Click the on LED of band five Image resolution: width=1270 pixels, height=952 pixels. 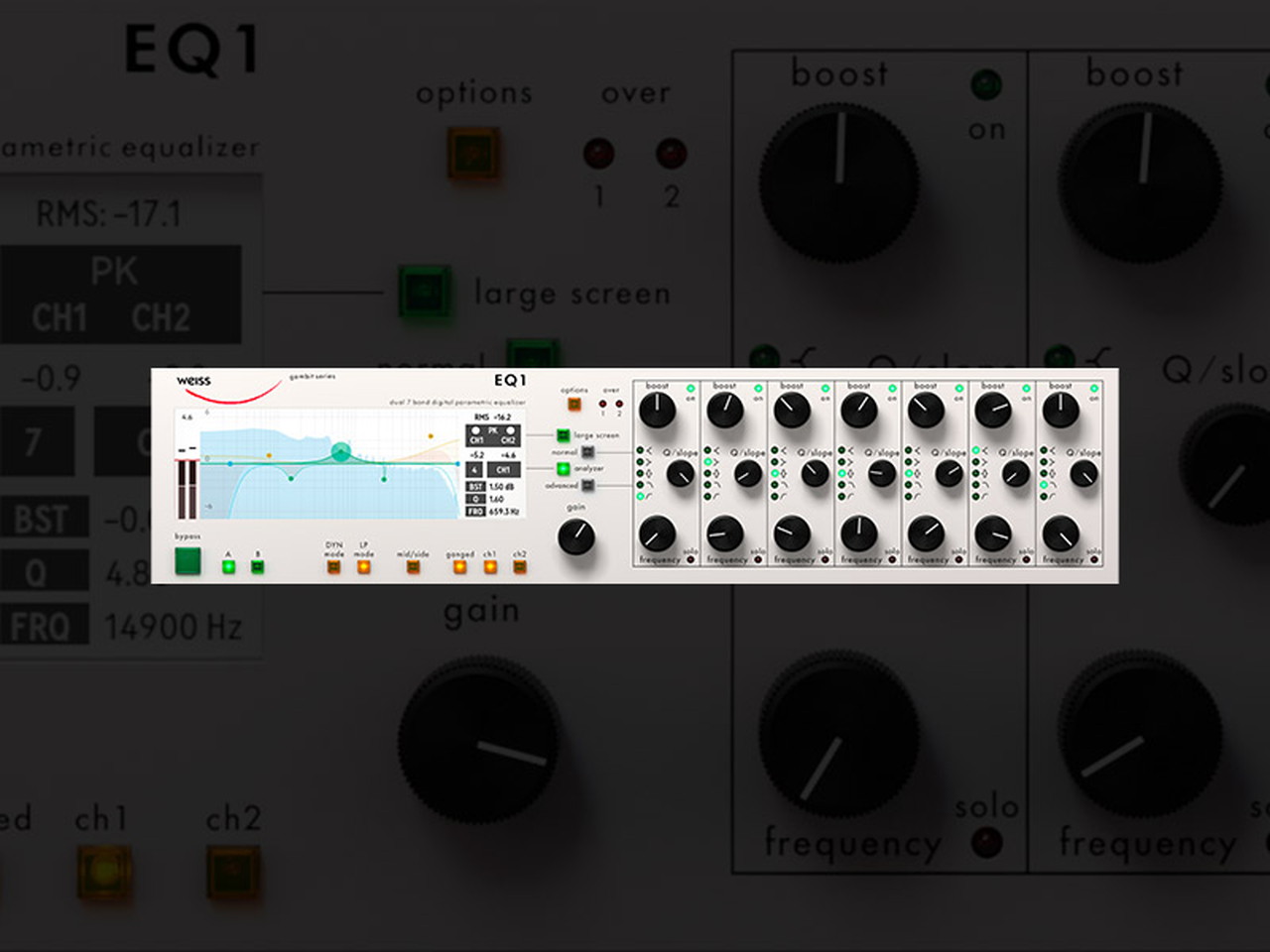(958, 389)
